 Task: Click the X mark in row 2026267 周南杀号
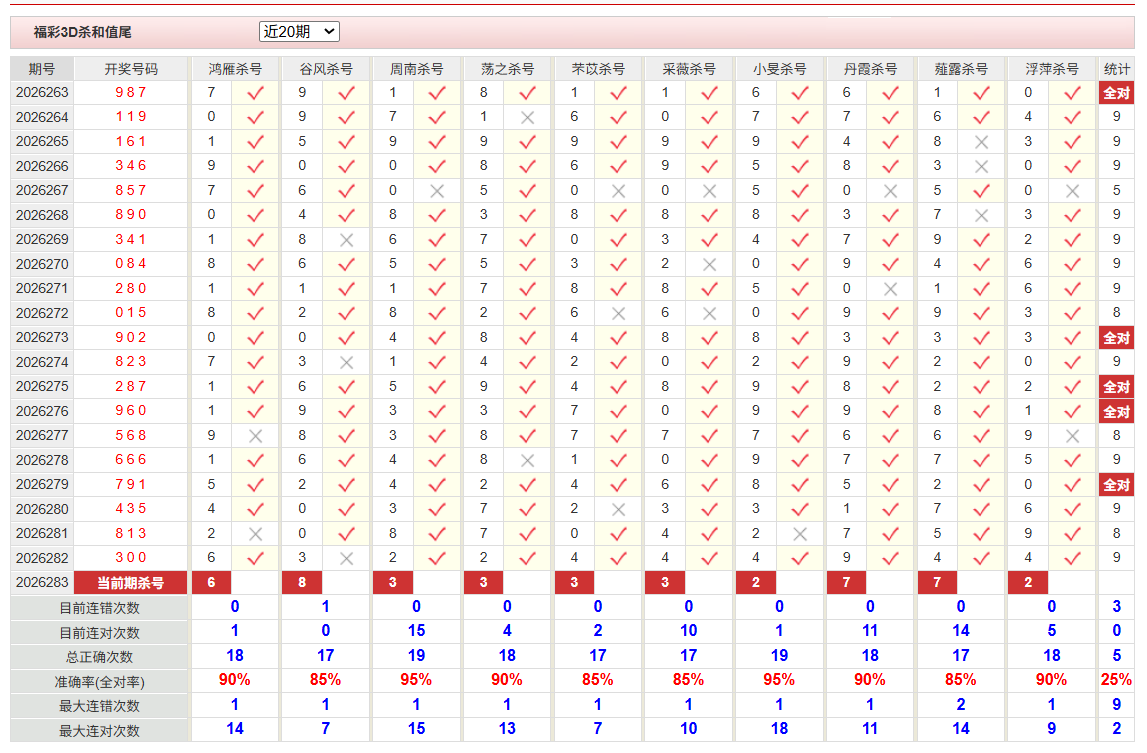437,191
